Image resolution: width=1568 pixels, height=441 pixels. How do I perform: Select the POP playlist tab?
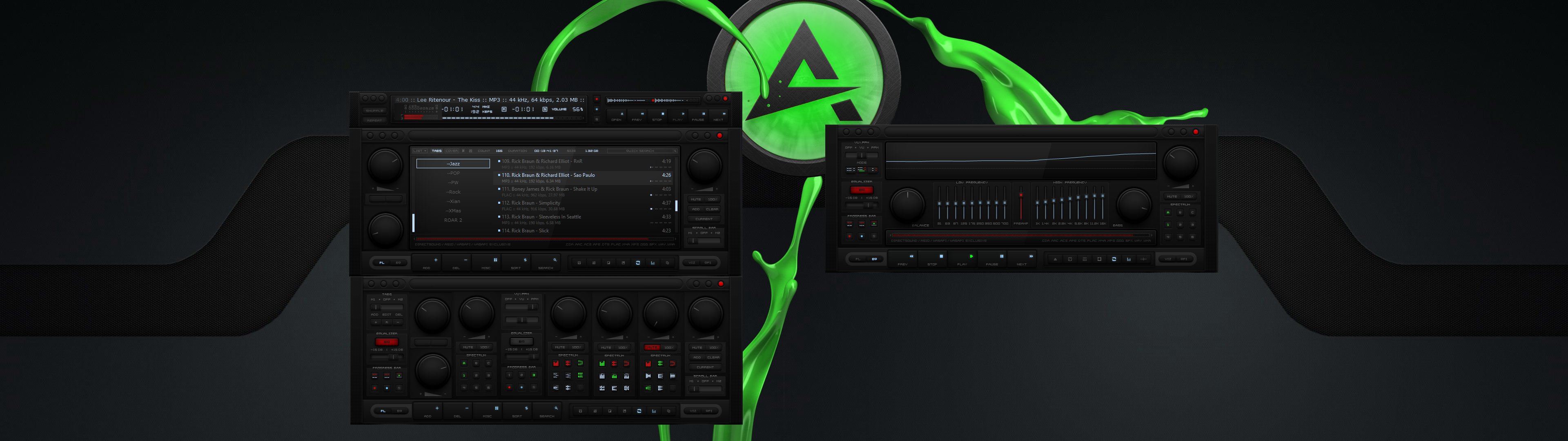pyautogui.click(x=453, y=173)
